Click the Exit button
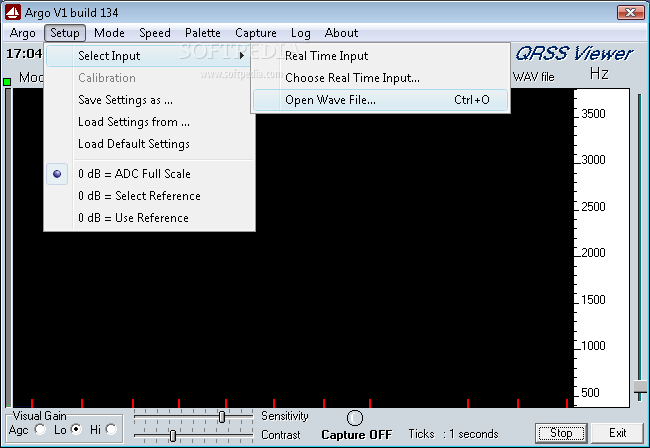 click(x=617, y=433)
